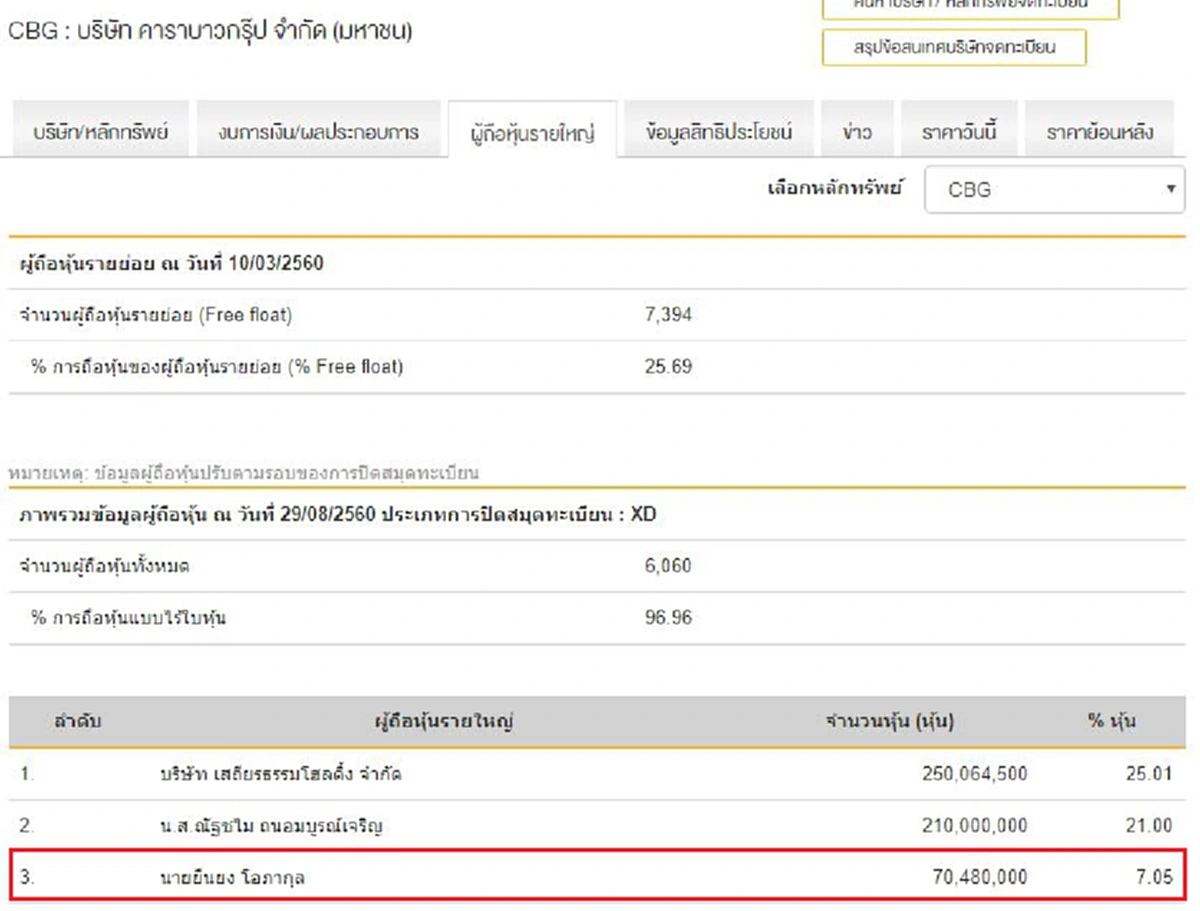The image size is (1200, 911).
Task: Go to the ข้อมูลสิทธิประโยชน์ tab
Action: (719, 130)
